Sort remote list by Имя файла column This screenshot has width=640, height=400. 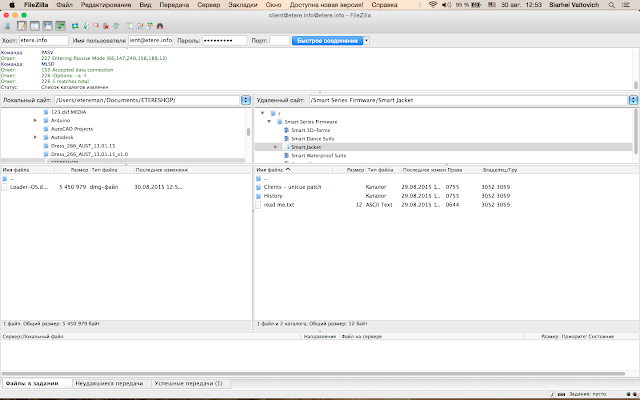294,170
